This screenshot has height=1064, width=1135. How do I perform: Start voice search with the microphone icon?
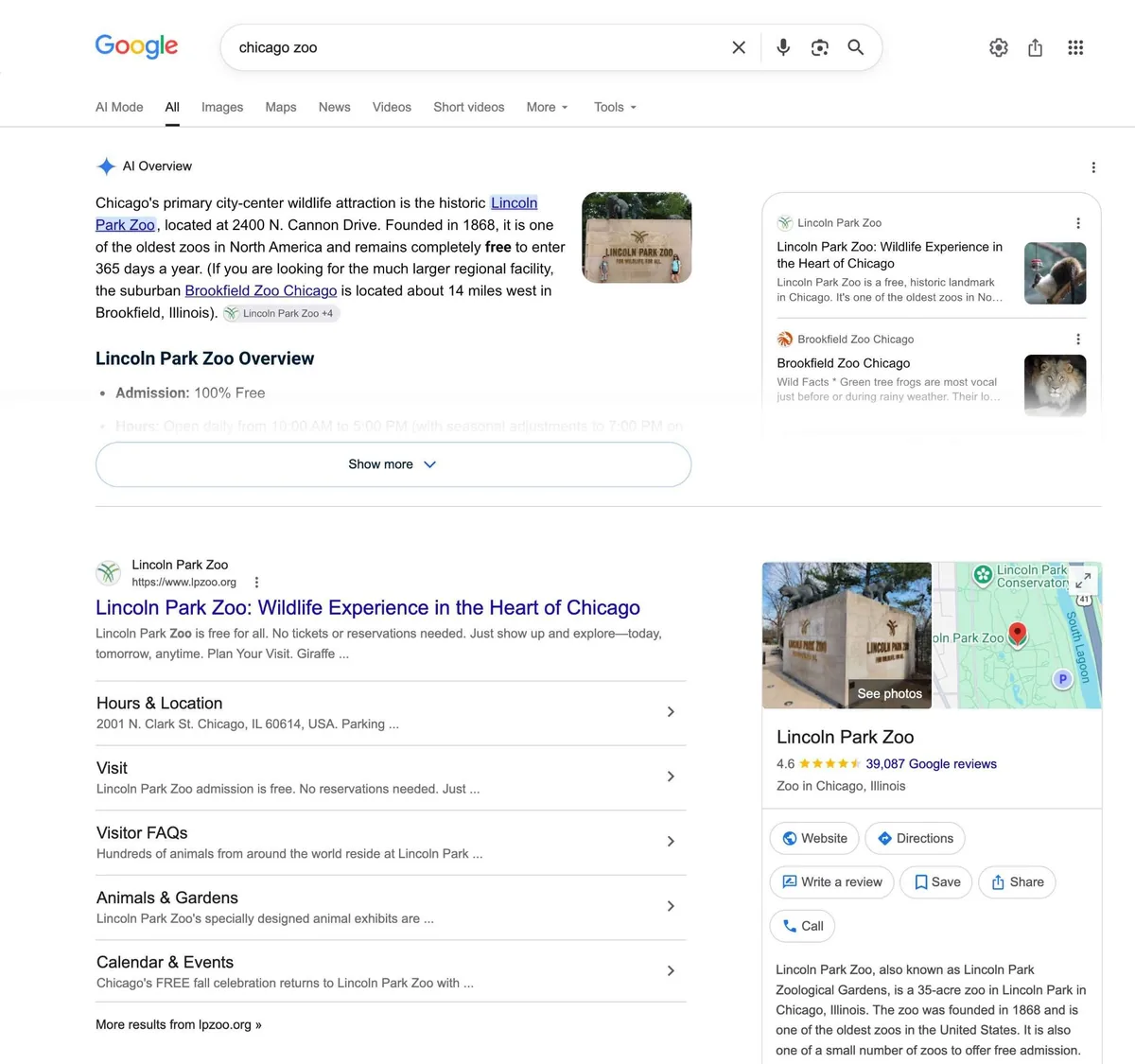783,47
